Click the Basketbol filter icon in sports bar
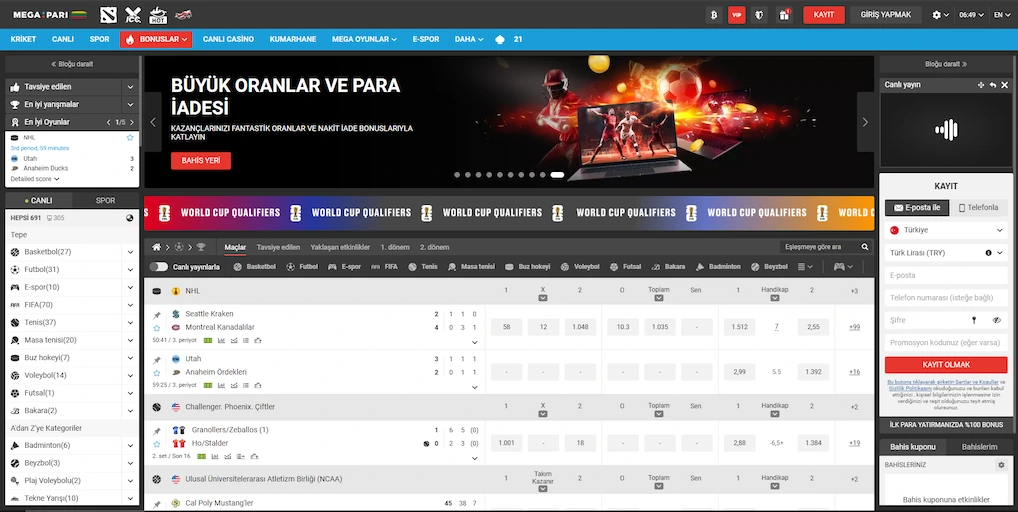The image size is (1018, 512). (x=238, y=267)
